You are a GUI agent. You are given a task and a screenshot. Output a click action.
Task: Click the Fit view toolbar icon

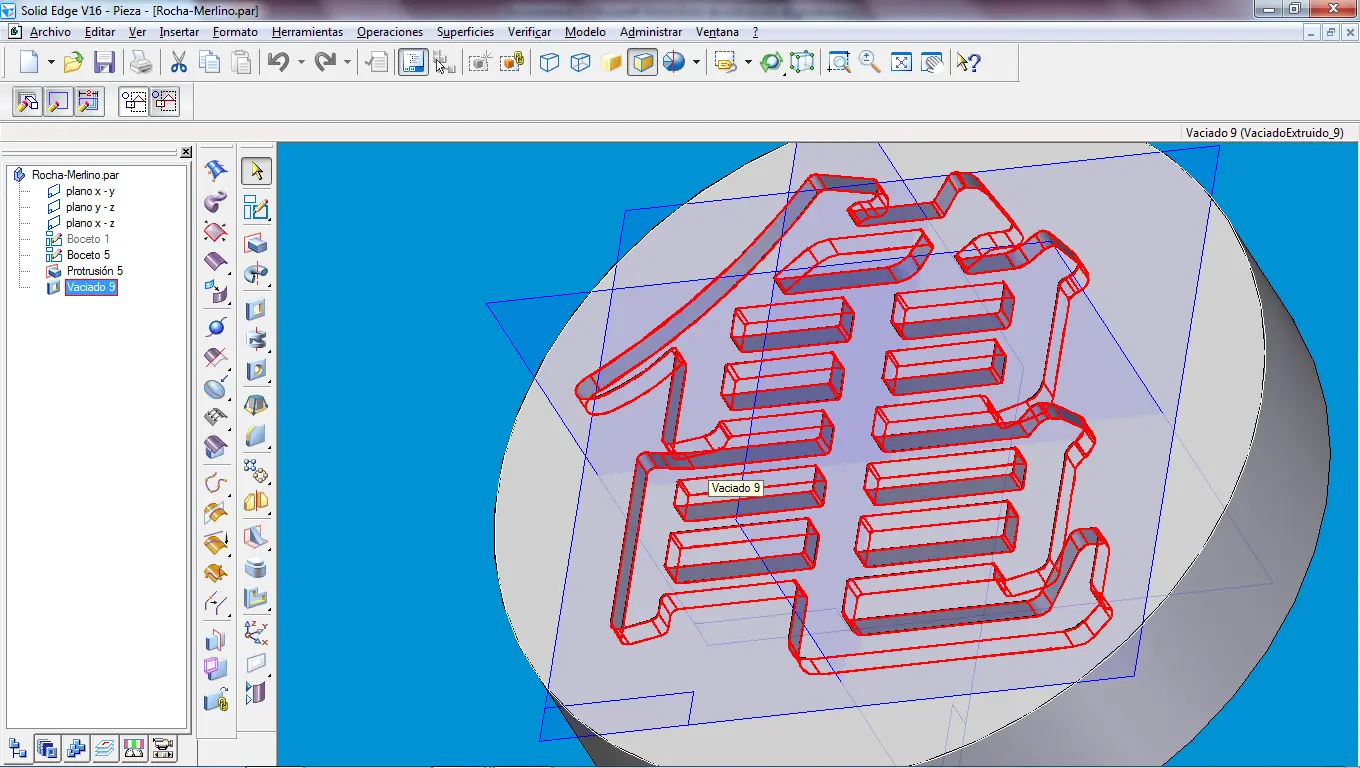901,63
